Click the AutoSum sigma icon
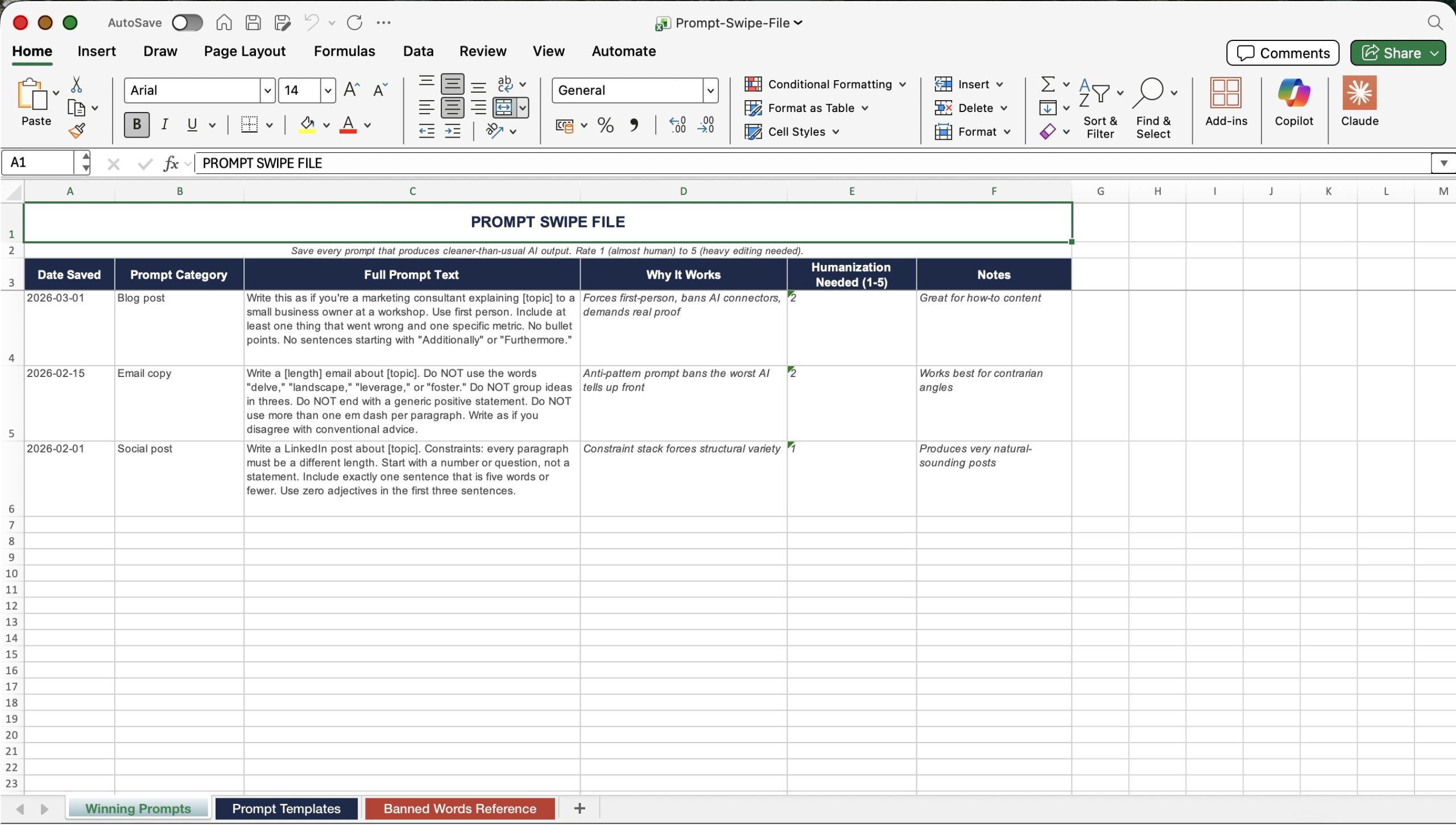This screenshot has width=1456, height=825. 1048,84
